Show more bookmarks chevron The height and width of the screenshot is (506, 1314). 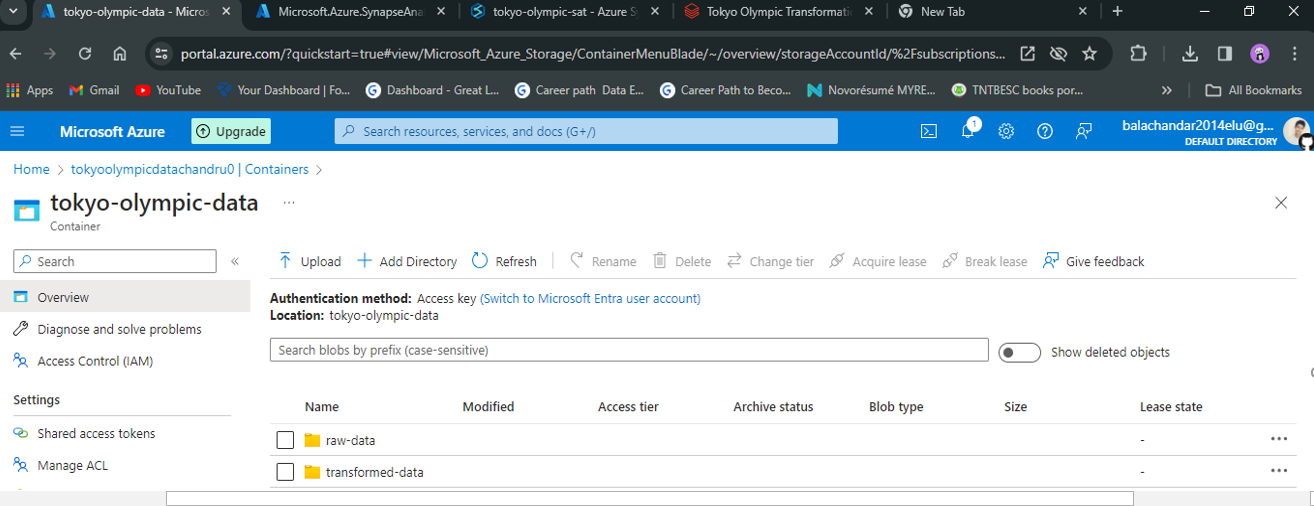1166,90
